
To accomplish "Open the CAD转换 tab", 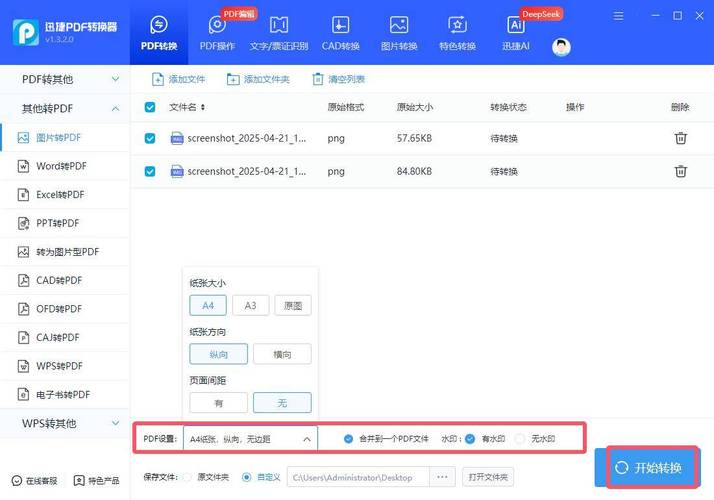I will (340, 33).
